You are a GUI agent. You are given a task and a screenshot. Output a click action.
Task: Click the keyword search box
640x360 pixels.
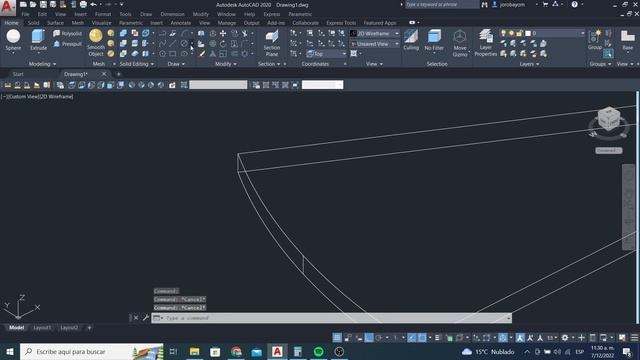coord(442,4)
